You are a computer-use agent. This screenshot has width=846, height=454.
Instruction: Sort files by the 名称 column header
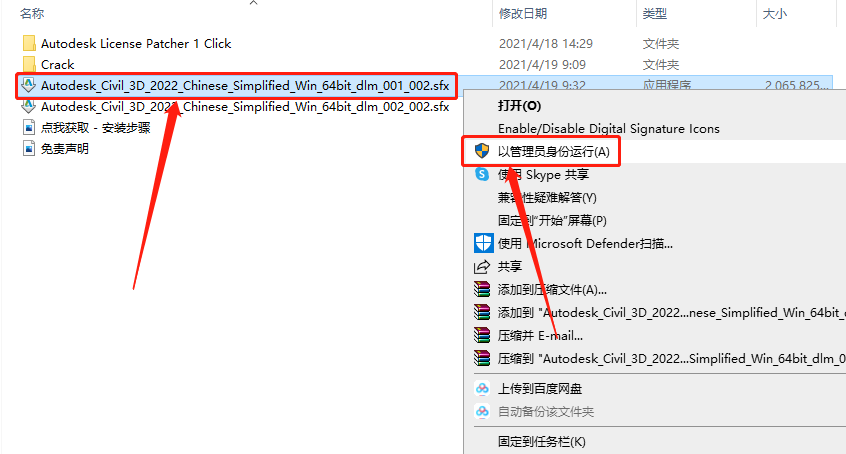[x=32, y=13]
